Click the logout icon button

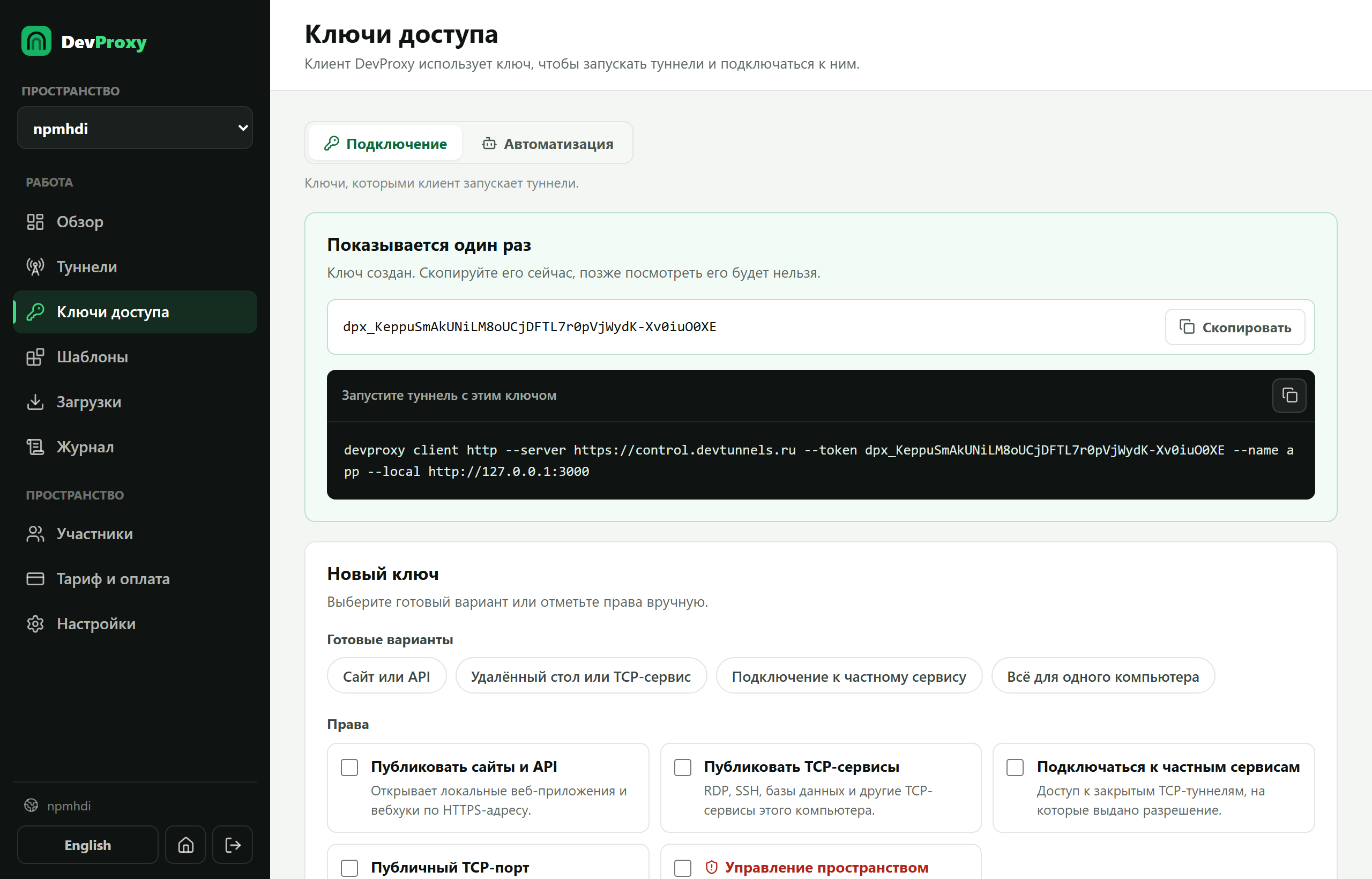(x=233, y=845)
